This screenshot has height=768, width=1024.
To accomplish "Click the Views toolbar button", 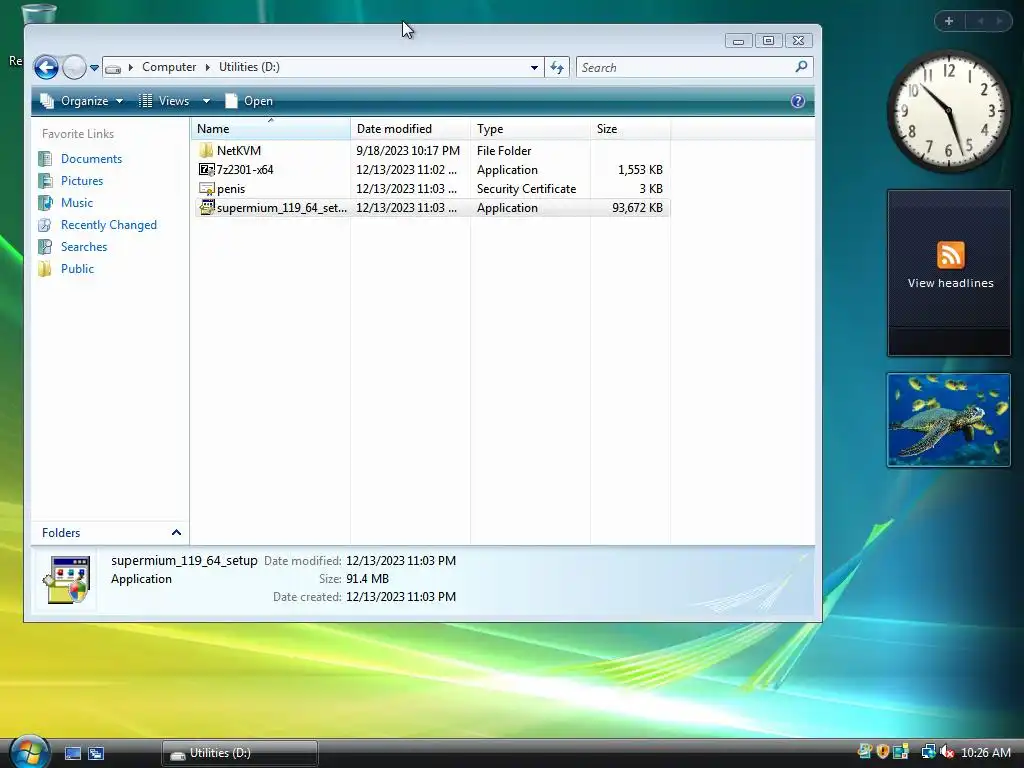I will pos(165,101).
